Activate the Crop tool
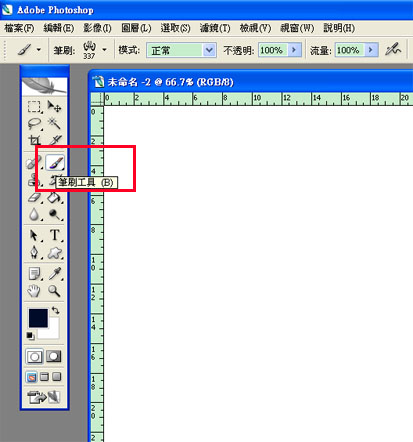This screenshot has height=442, width=413. 34,140
